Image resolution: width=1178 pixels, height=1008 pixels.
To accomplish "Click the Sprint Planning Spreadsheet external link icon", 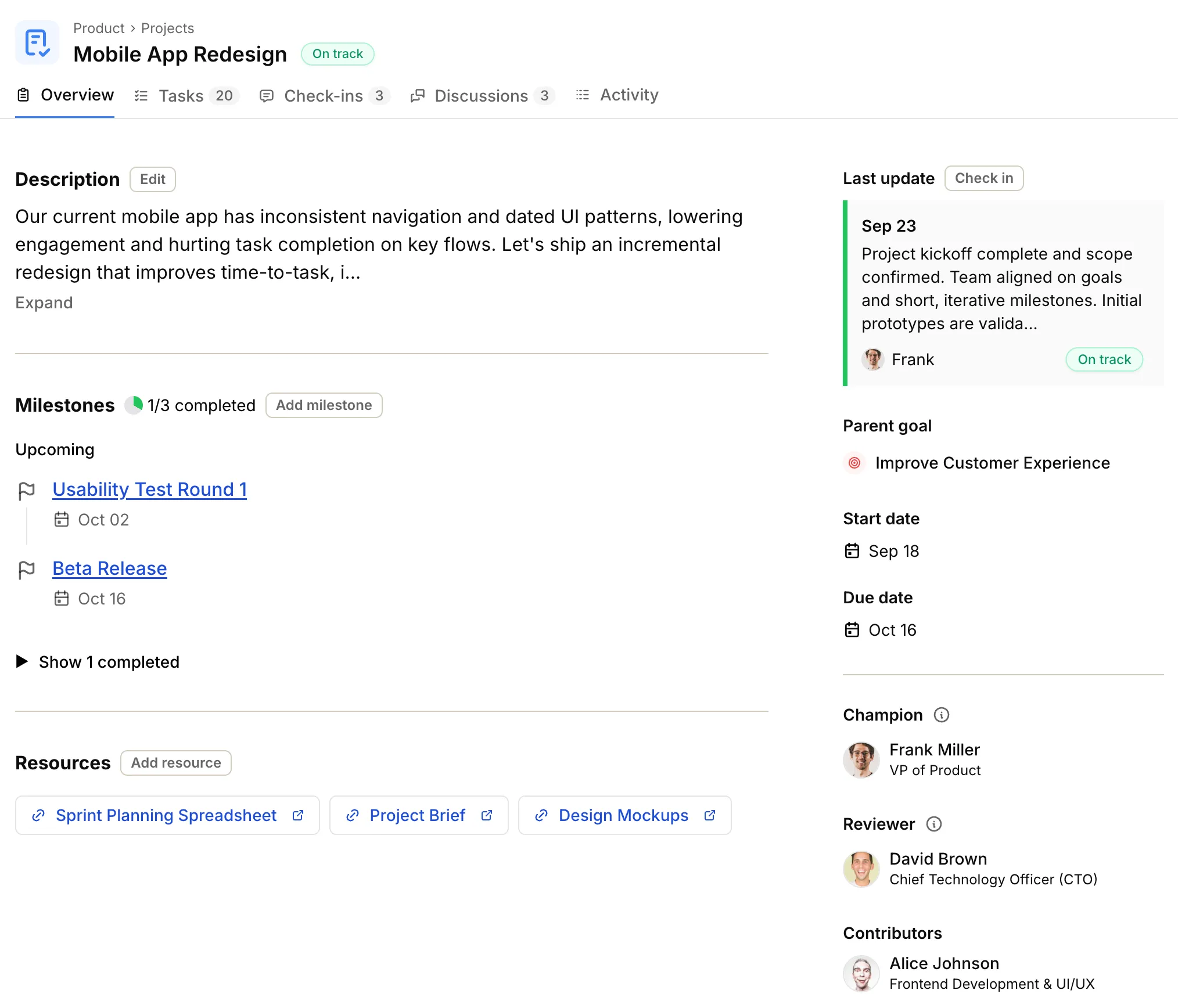I will [298, 815].
